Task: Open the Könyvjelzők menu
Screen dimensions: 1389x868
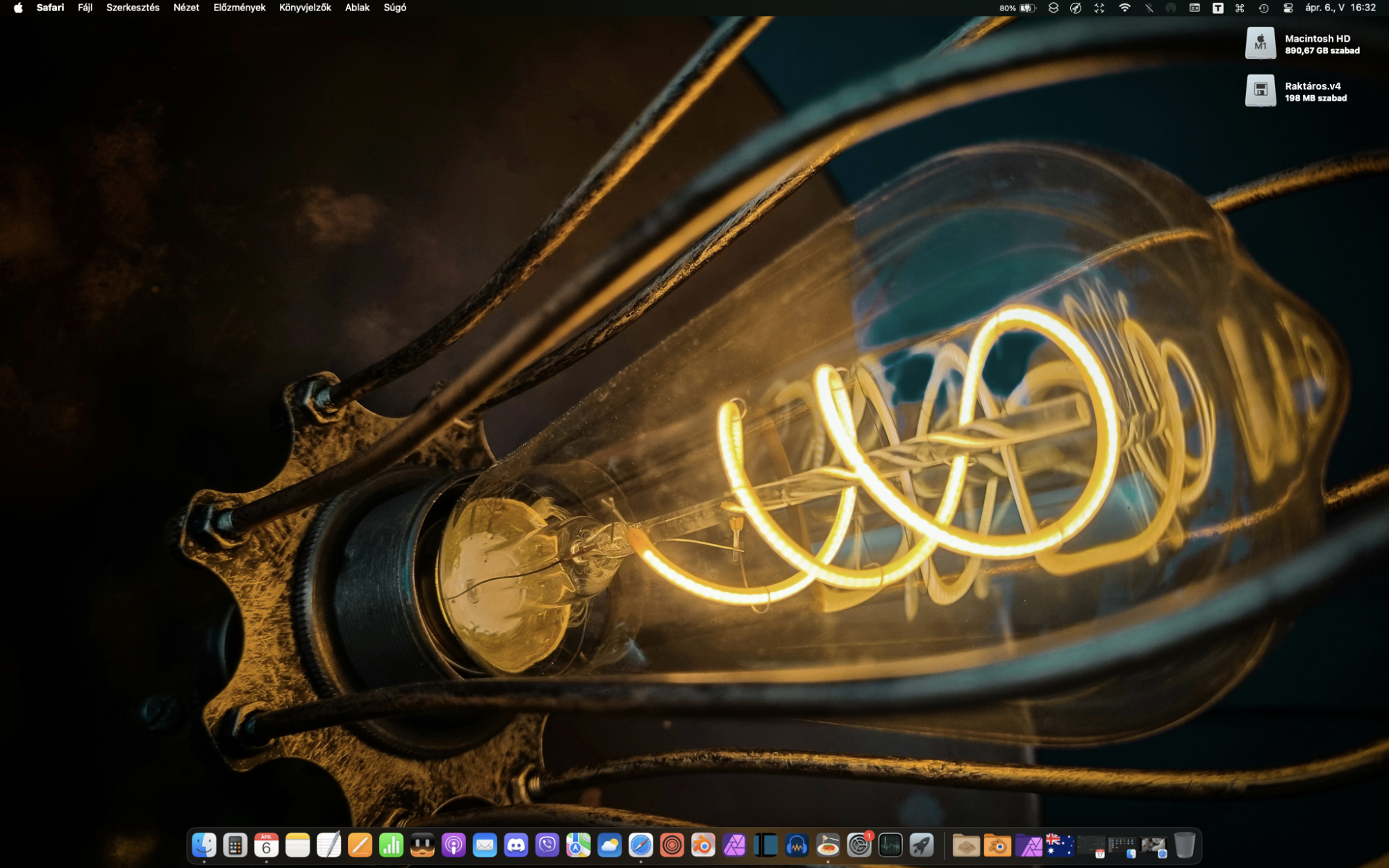Action: pyautogui.click(x=305, y=8)
